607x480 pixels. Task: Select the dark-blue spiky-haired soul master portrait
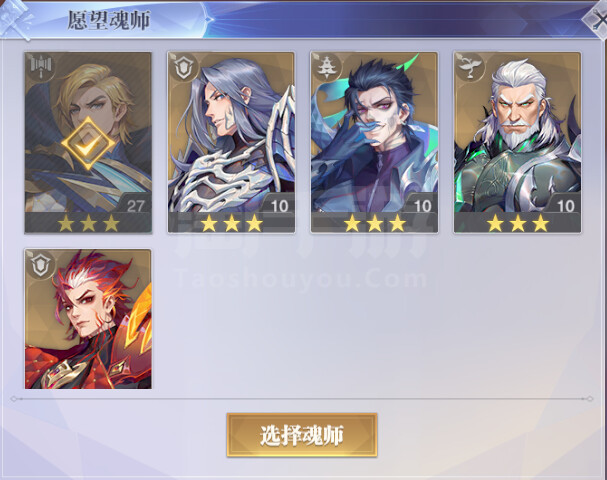point(374,142)
